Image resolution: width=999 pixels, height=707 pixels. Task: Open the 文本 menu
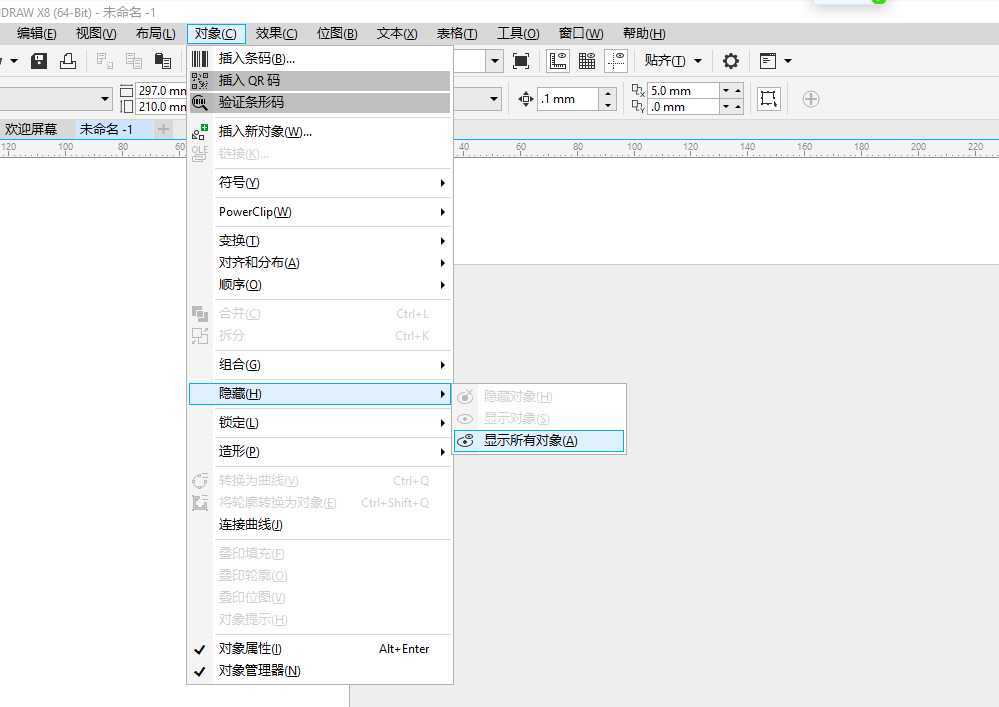[396, 32]
